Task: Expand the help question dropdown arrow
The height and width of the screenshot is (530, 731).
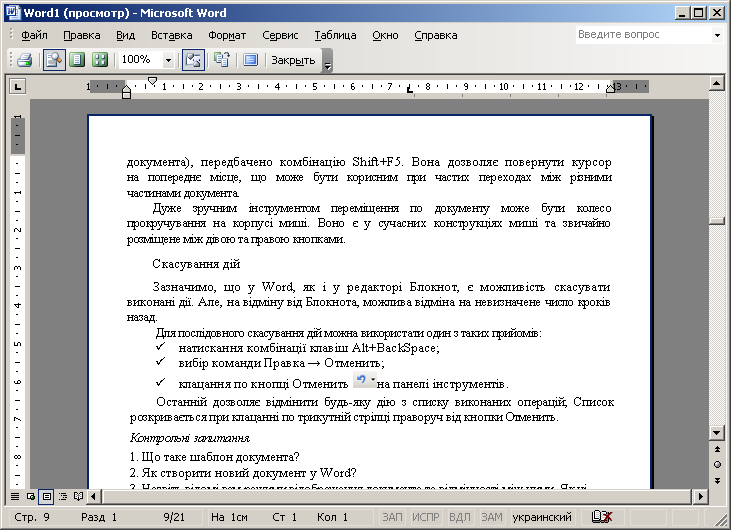Action: point(717,35)
